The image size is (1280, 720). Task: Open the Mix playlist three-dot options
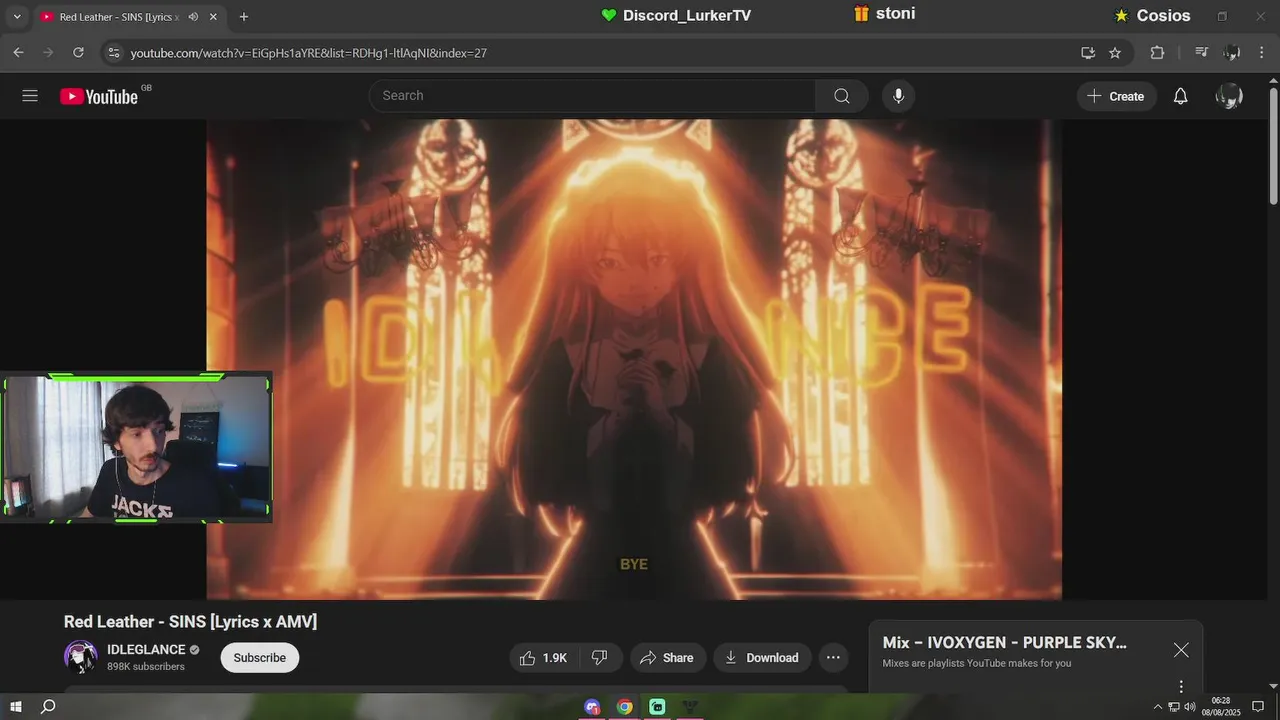click(1181, 686)
